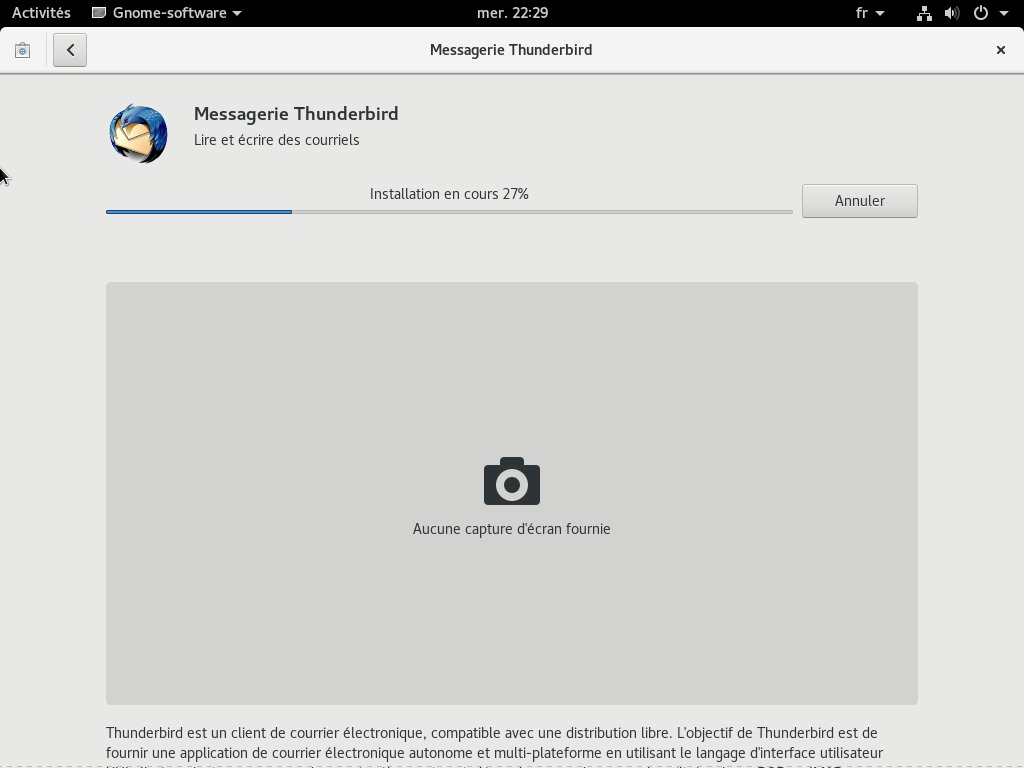Close the Gnome-software window
Viewport: 1024px width, 768px height.
1000,50
